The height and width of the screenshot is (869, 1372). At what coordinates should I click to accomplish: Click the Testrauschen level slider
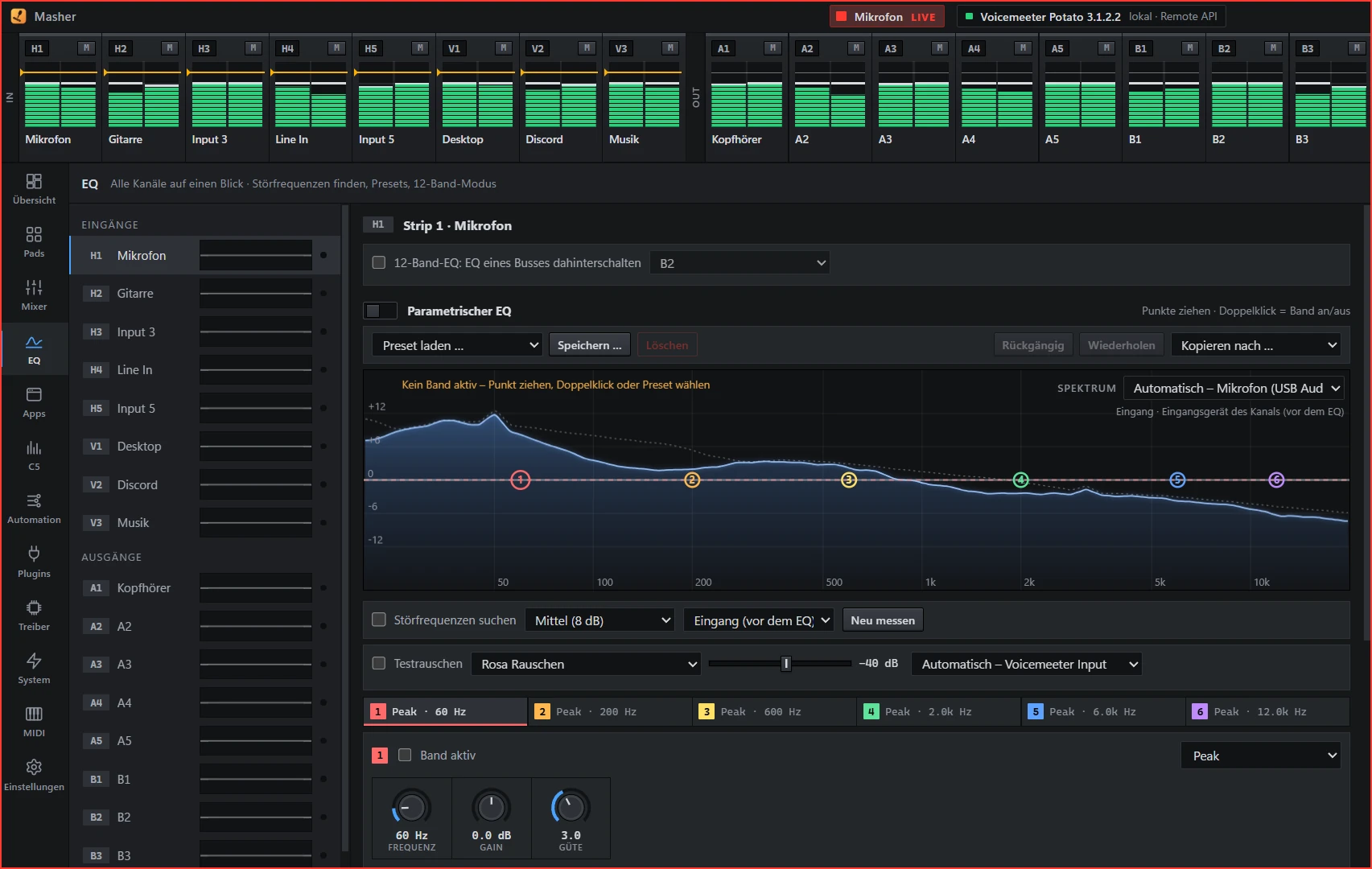[780, 664]
